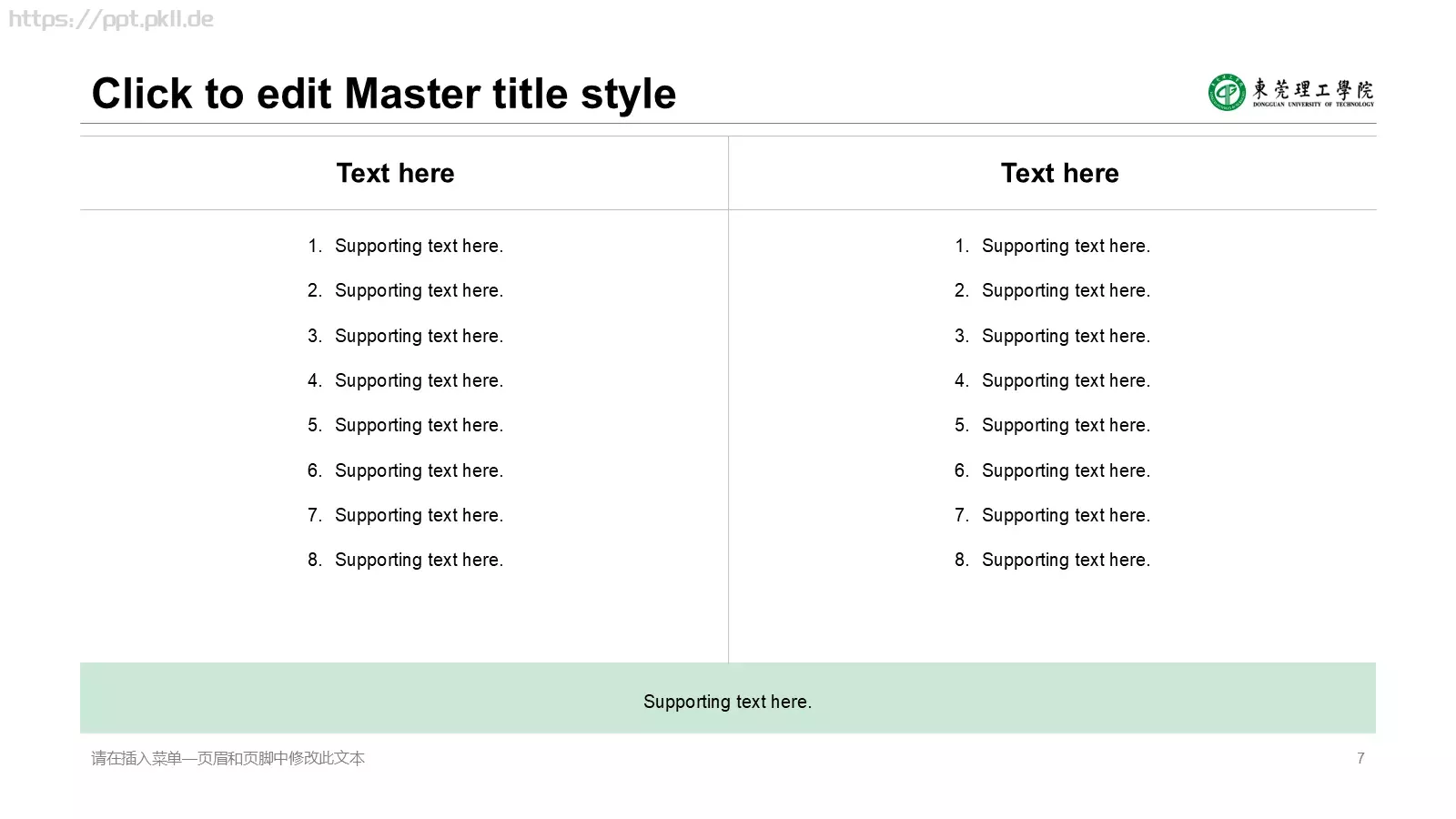This screenshot has height=819, width=1456.
Task: Click the right column 'Text here' heading
Action: (x=1060, y=173)
